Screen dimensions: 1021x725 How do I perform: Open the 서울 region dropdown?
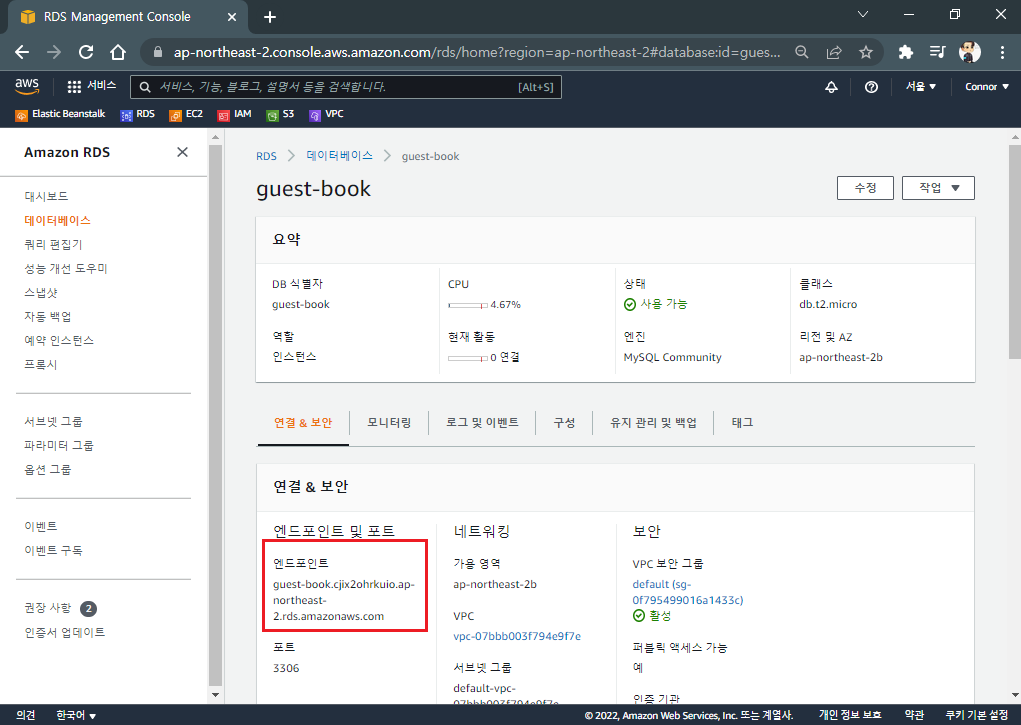point(921,87)
